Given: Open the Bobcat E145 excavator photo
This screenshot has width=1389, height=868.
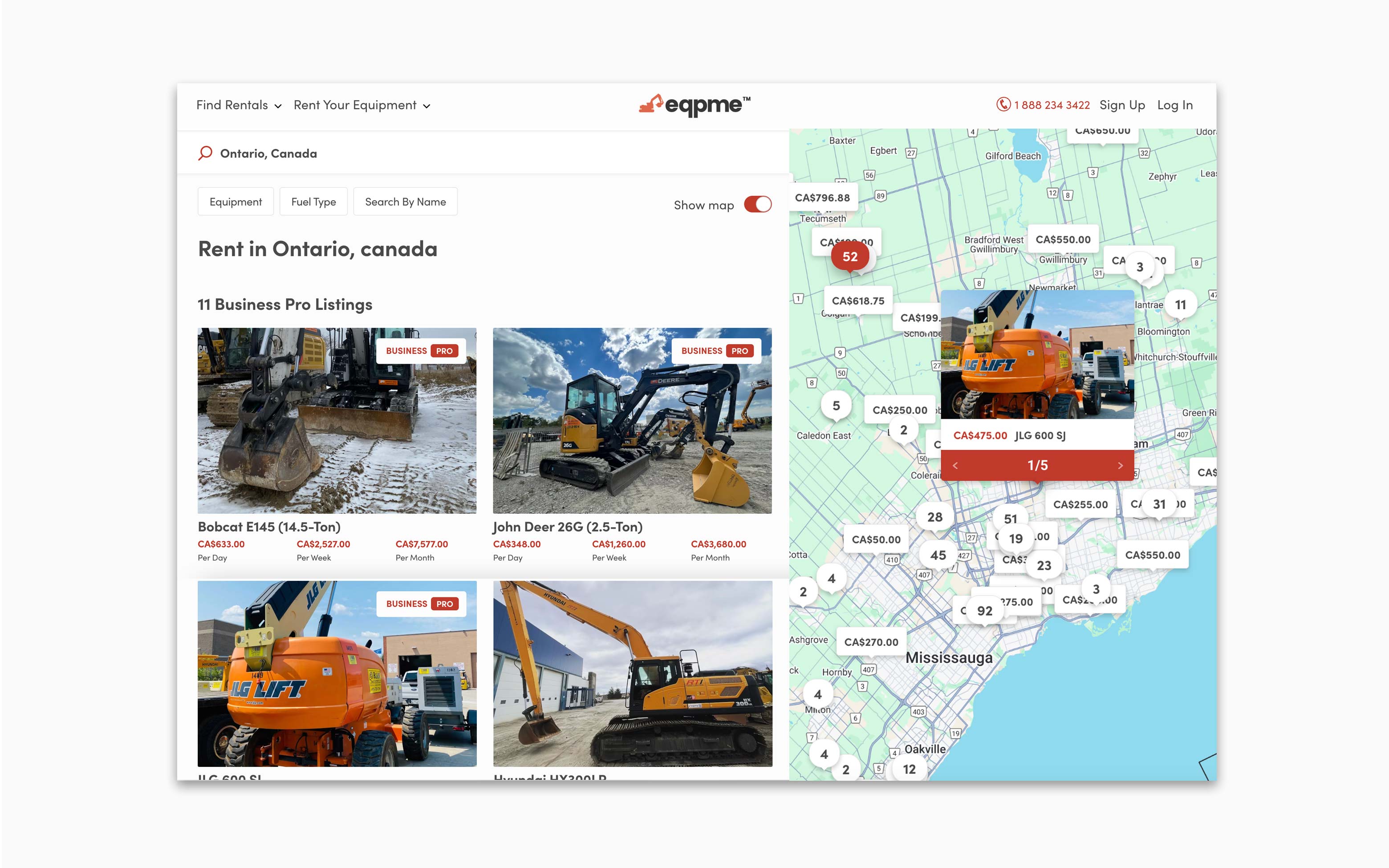Looking at the screenshot, I should [337, 421].
